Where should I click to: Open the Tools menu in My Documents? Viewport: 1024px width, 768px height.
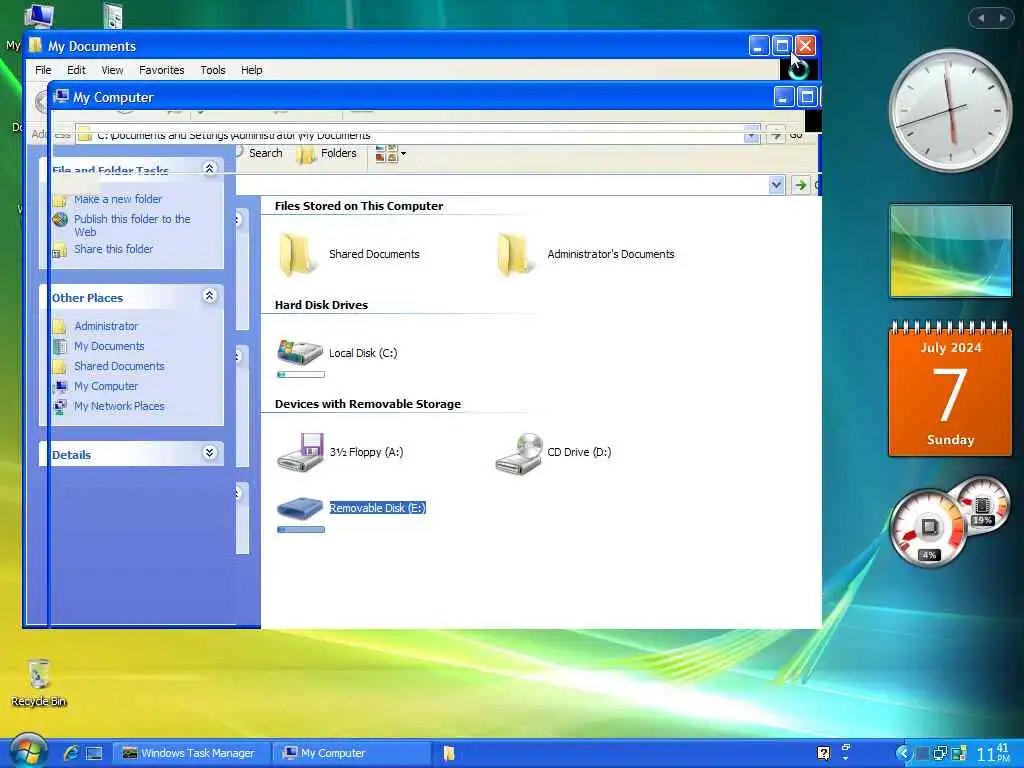pyautogui.click(x=212, y=70)
